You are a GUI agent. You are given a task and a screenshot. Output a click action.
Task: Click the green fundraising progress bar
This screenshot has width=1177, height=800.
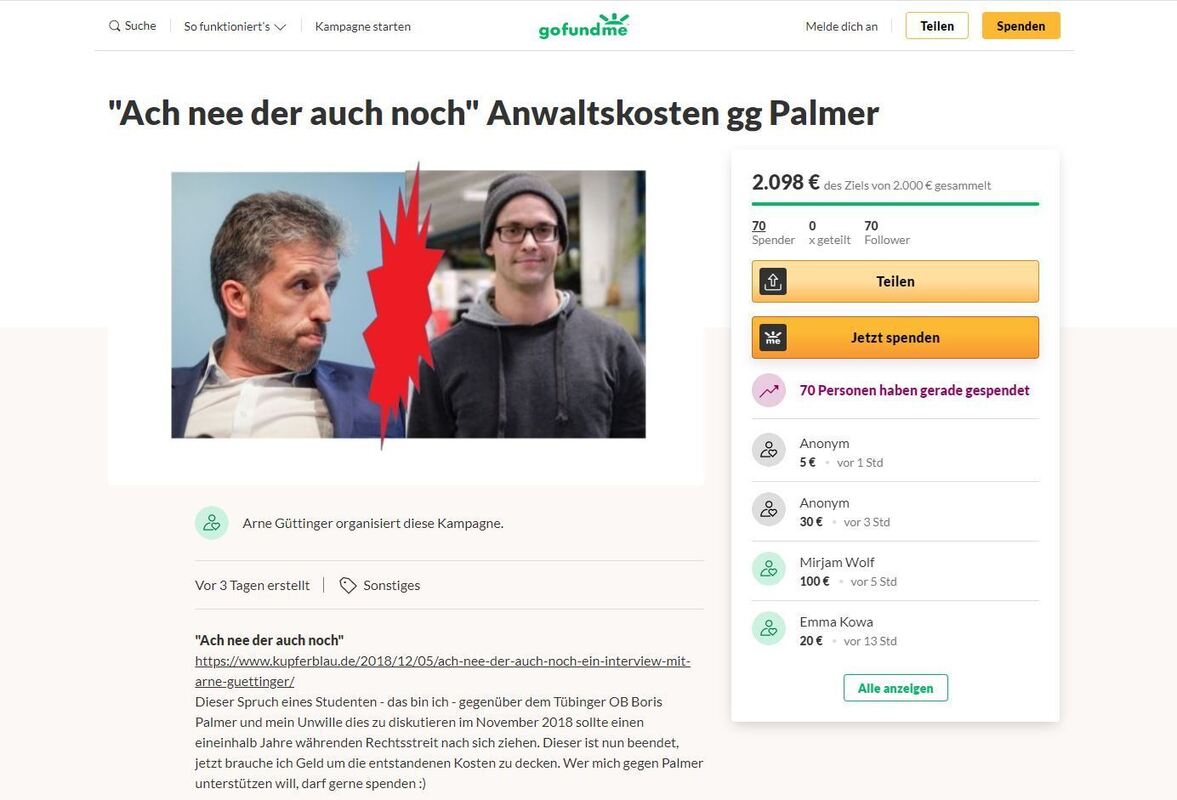point(896,203)
